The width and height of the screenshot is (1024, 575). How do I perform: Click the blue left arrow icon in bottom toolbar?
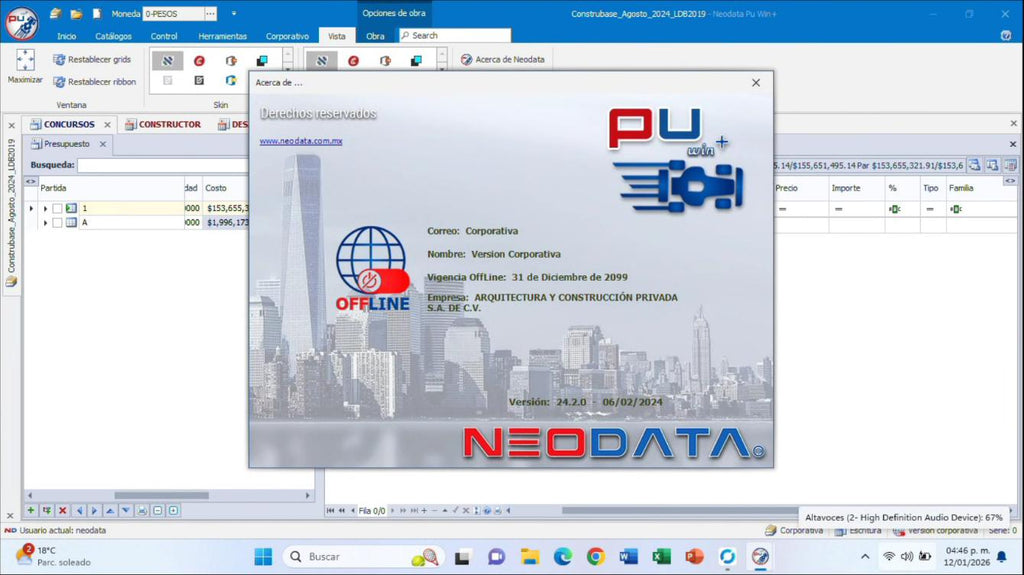[x=78, y=510]
